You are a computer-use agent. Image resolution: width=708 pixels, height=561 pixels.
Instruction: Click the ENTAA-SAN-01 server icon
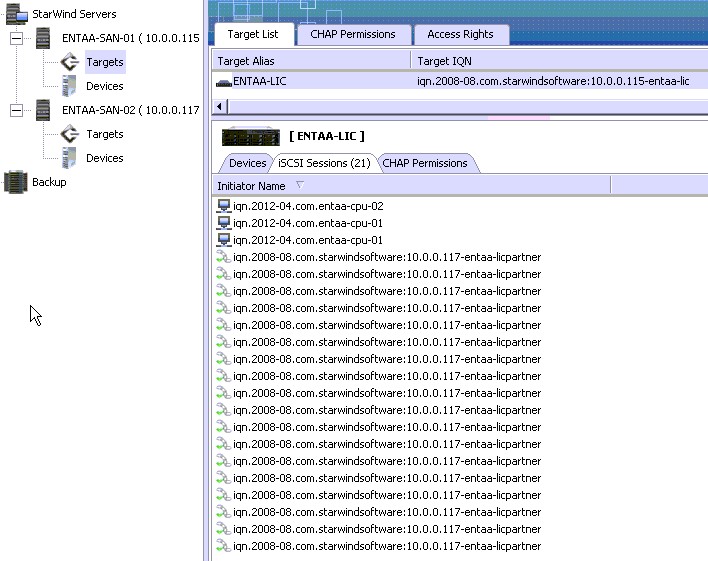(43, 38)
